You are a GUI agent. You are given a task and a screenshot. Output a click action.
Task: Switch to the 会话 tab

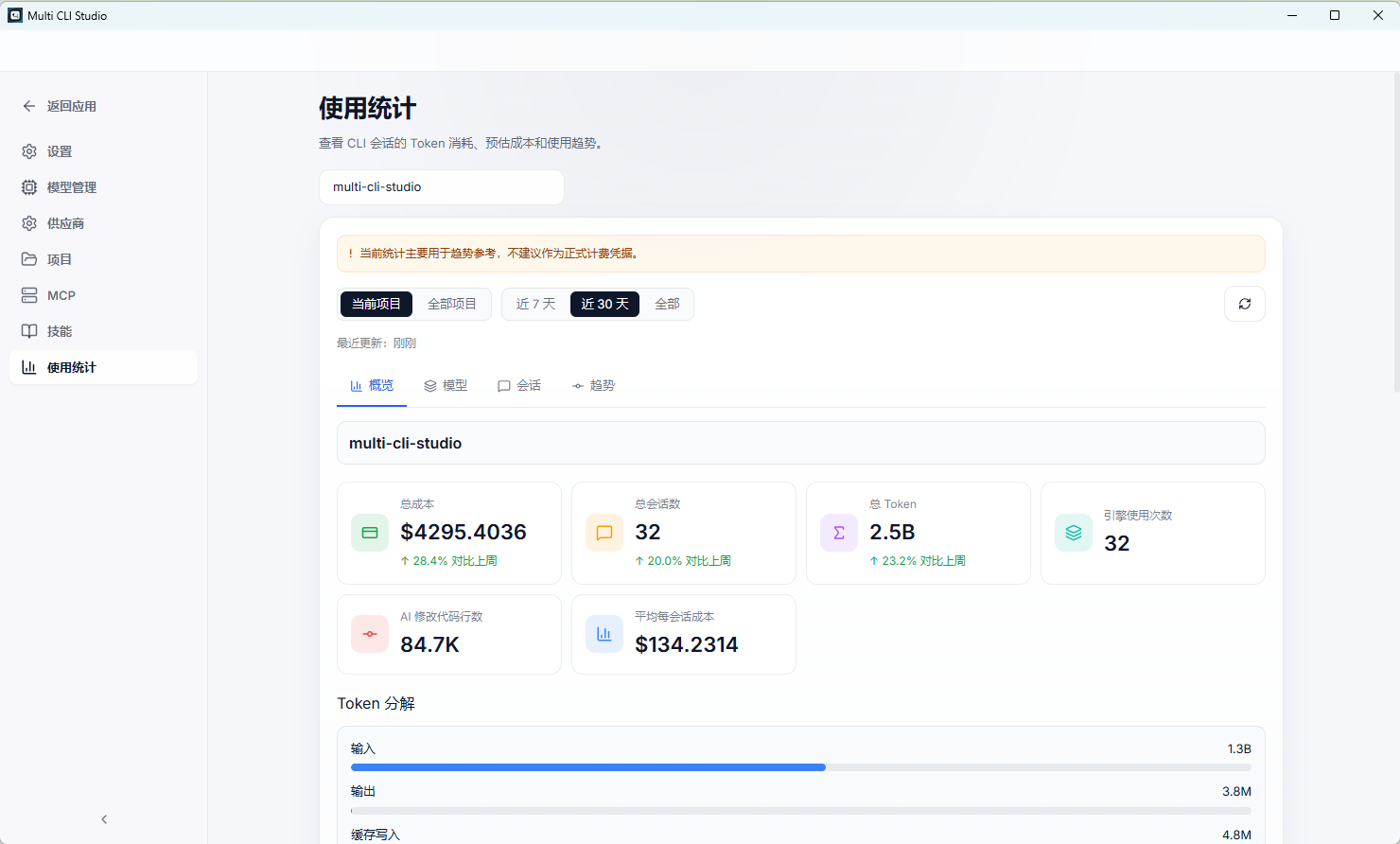(x=519, y=385)
